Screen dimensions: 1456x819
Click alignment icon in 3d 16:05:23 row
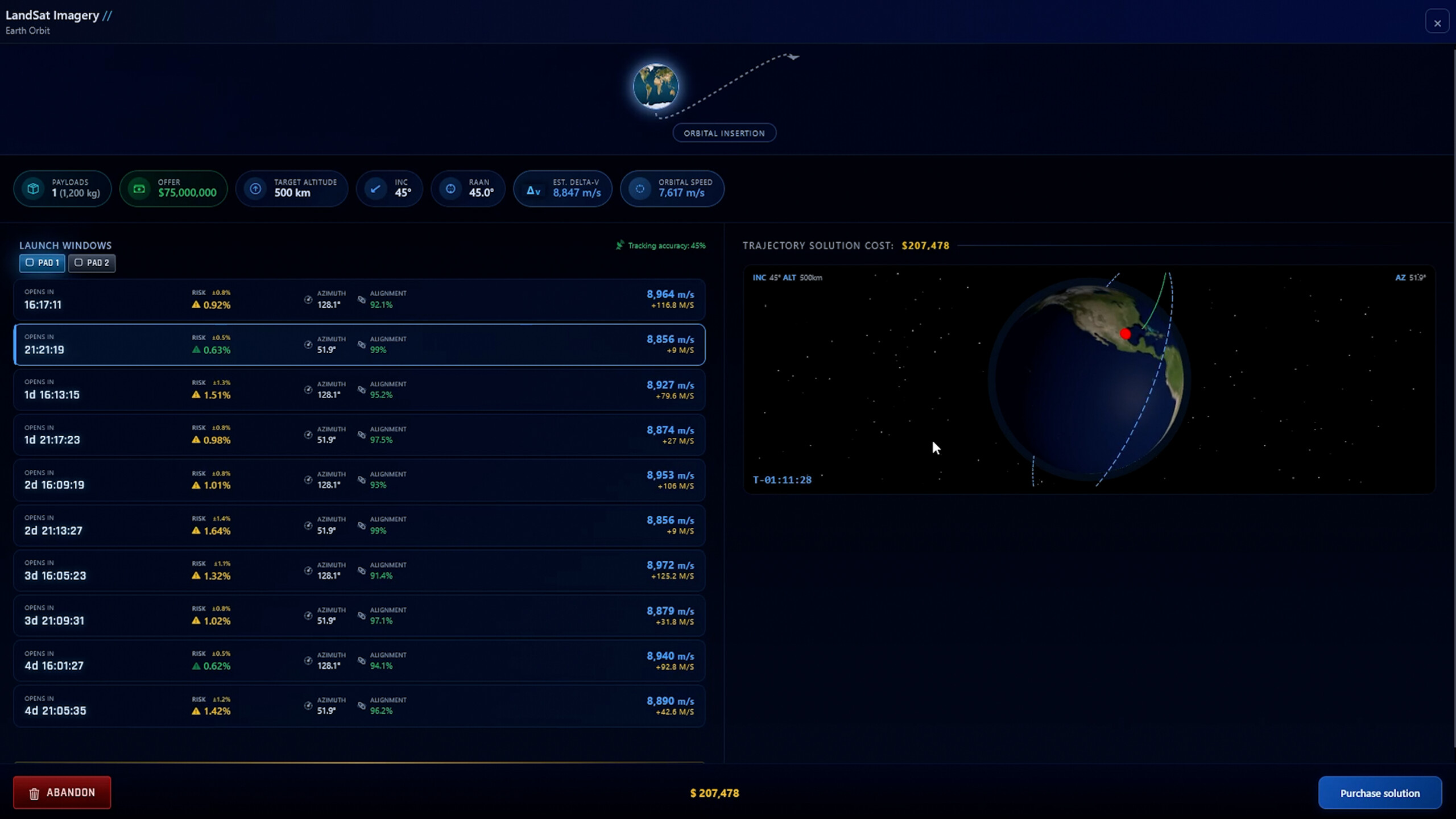coord(362,570)
